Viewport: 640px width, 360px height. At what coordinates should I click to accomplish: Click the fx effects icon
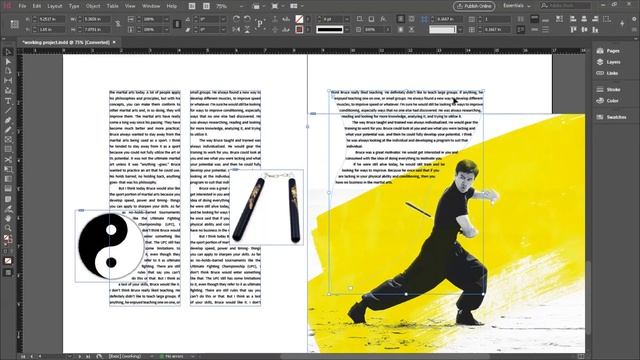click(383, 19)
